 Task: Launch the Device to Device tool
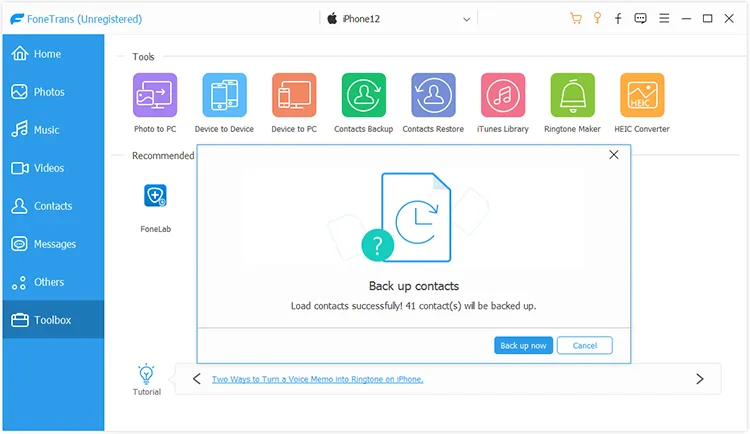(x=224, y=95)
